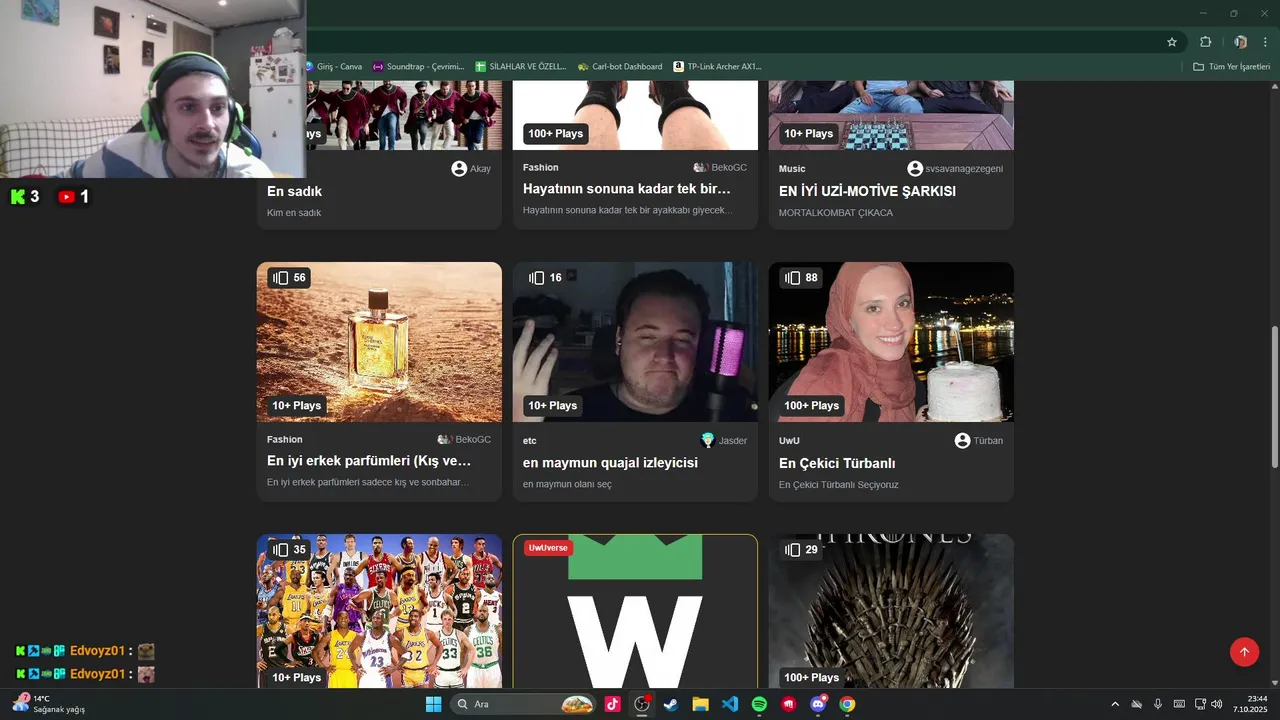
Task: Click the microphone tray icon
Action: [x=1158, y=704]
